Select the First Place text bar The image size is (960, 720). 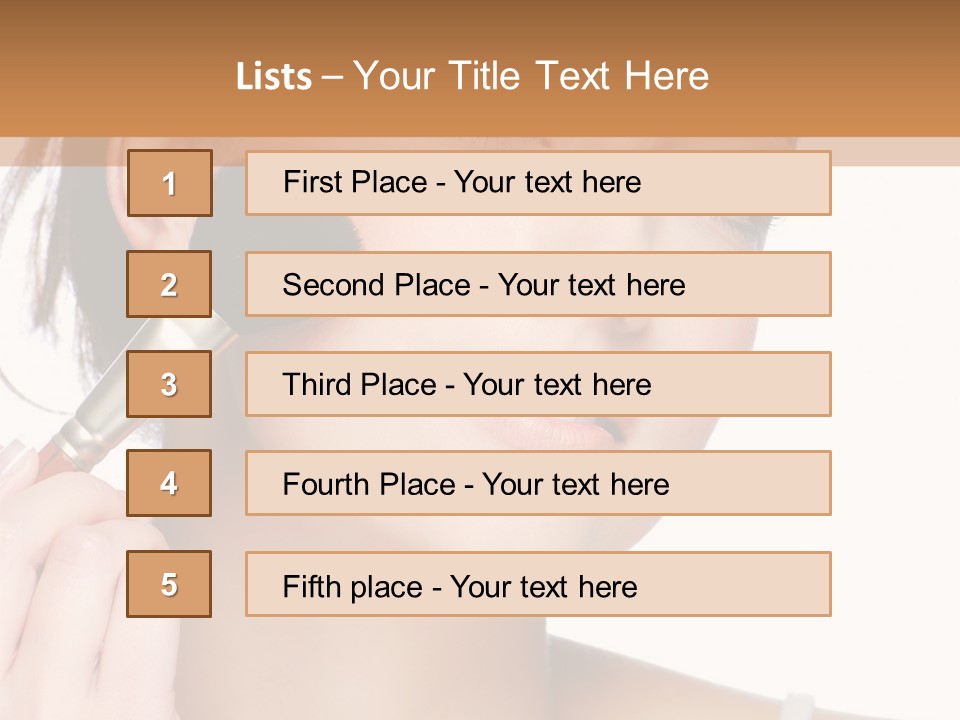pyautogui.click(x=538, y=183)
